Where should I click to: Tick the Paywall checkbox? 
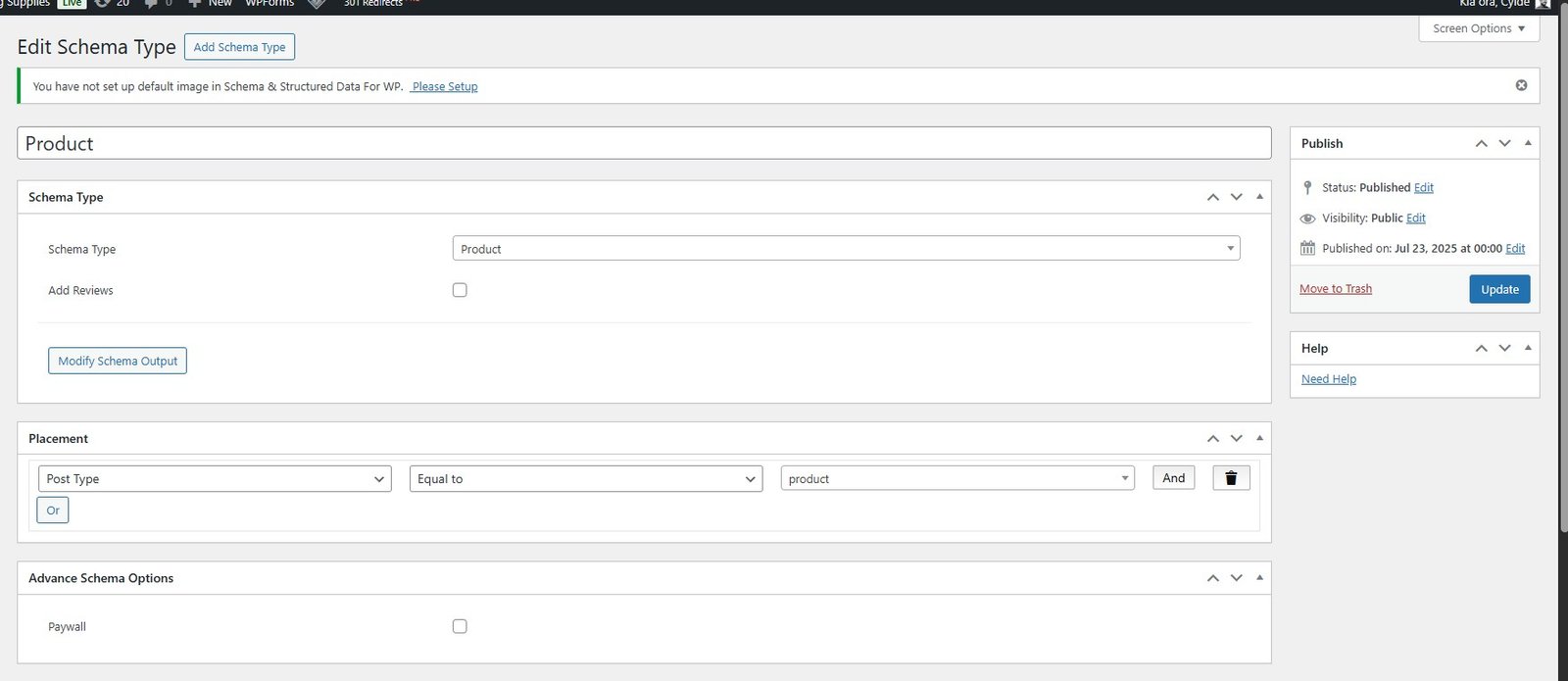(x=460, y=626)
